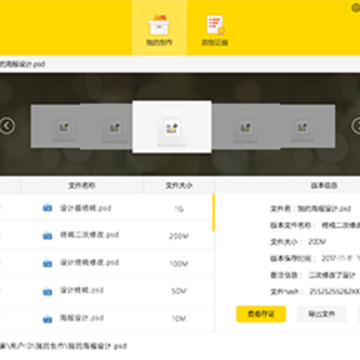Go to next version with right carousel arrow
This screenshot has width=360, height=360.
(356, 126)
